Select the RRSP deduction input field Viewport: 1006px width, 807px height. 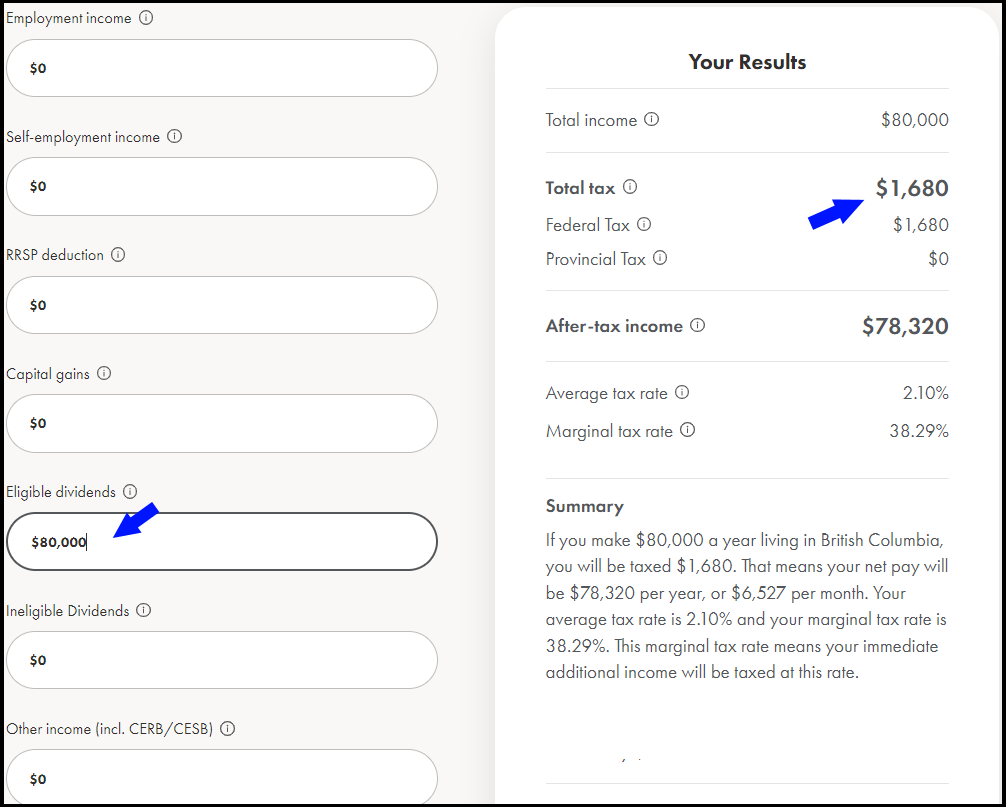(x=221, y=304)
